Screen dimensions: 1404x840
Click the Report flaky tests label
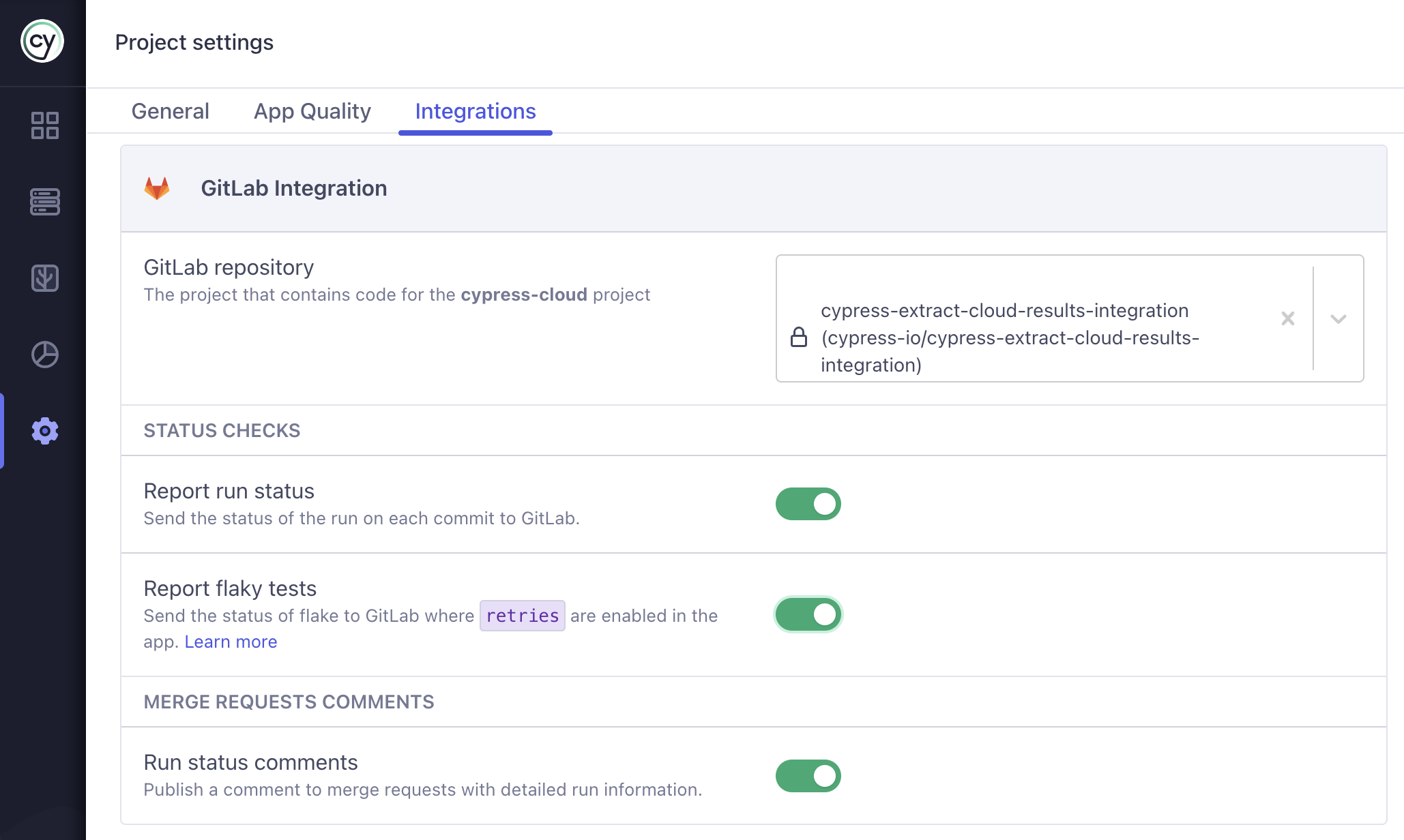point(230,588)
